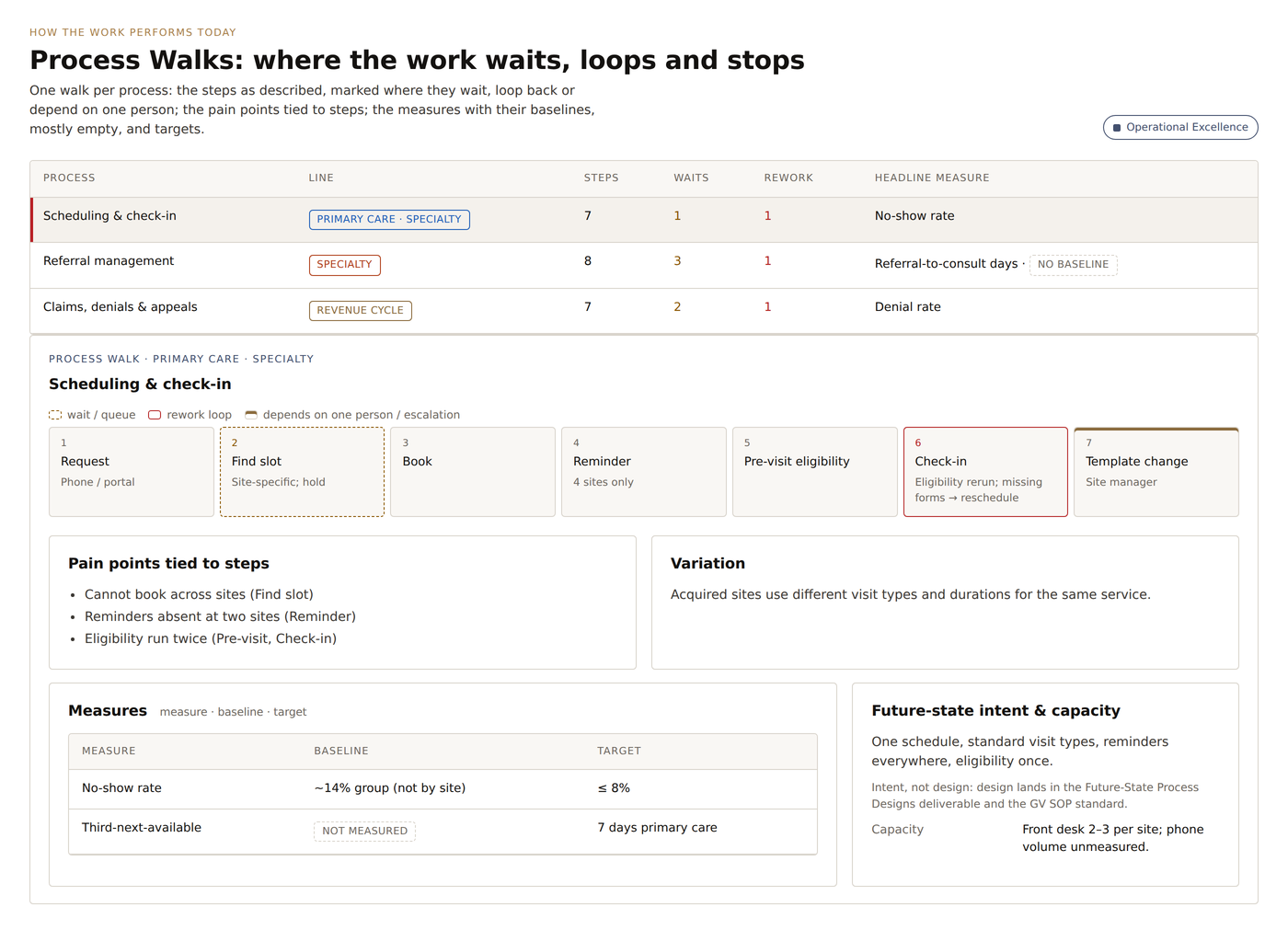Click the NO BASELINE tag
This screenshot has width=1288, height=930.
(1074, 265)
